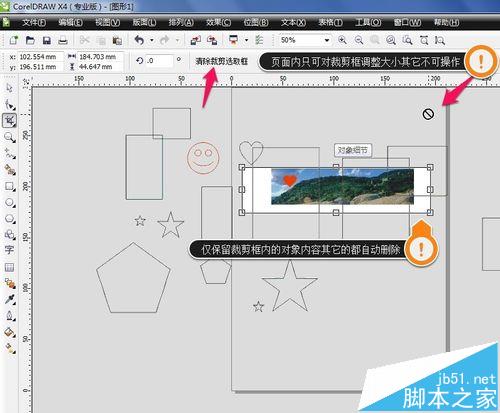
Task: Click the Redo arrow icon
Action: click(x=164, y=40)
